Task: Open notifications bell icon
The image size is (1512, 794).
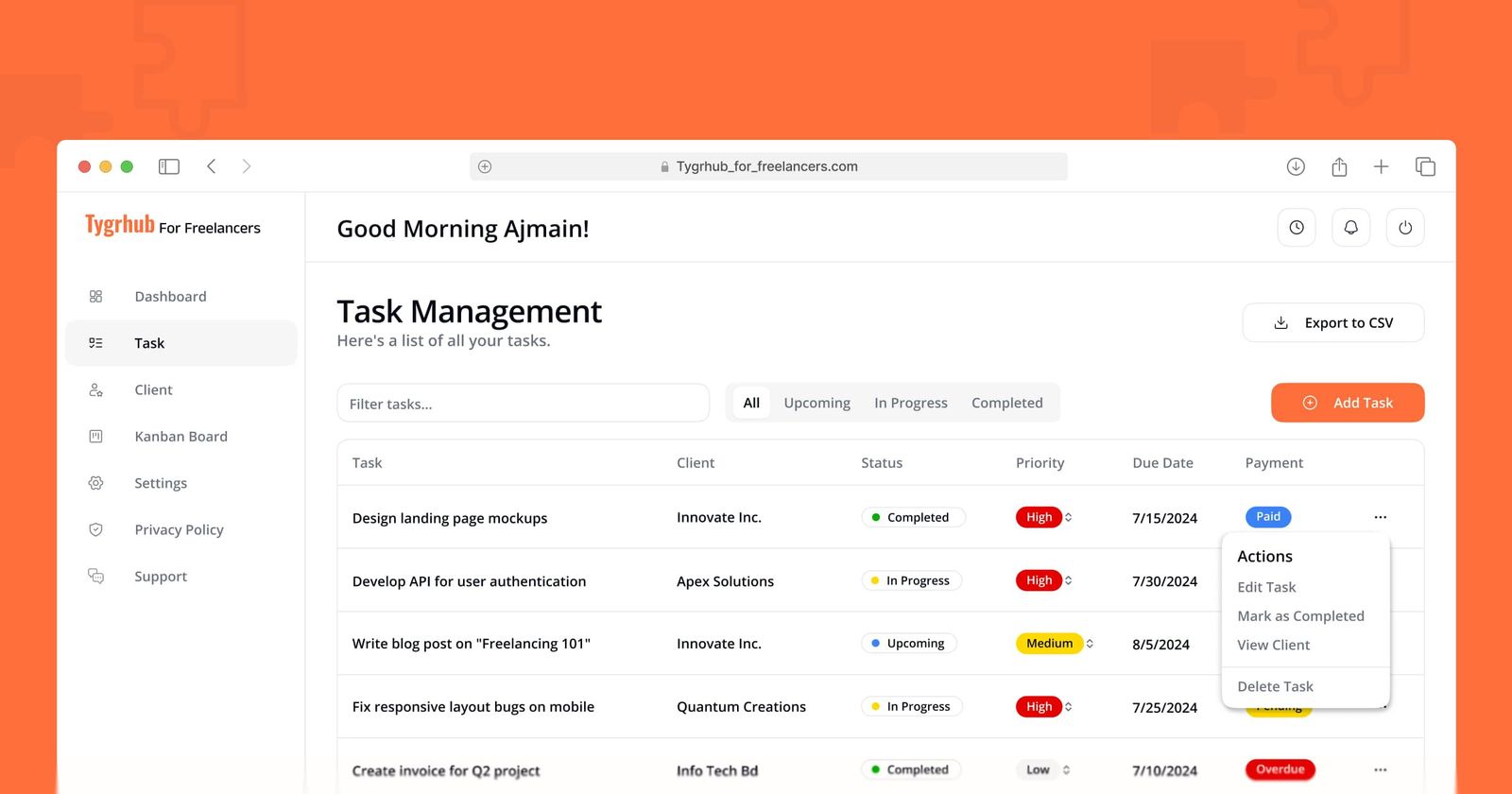Action: (x=1351, y=228)
